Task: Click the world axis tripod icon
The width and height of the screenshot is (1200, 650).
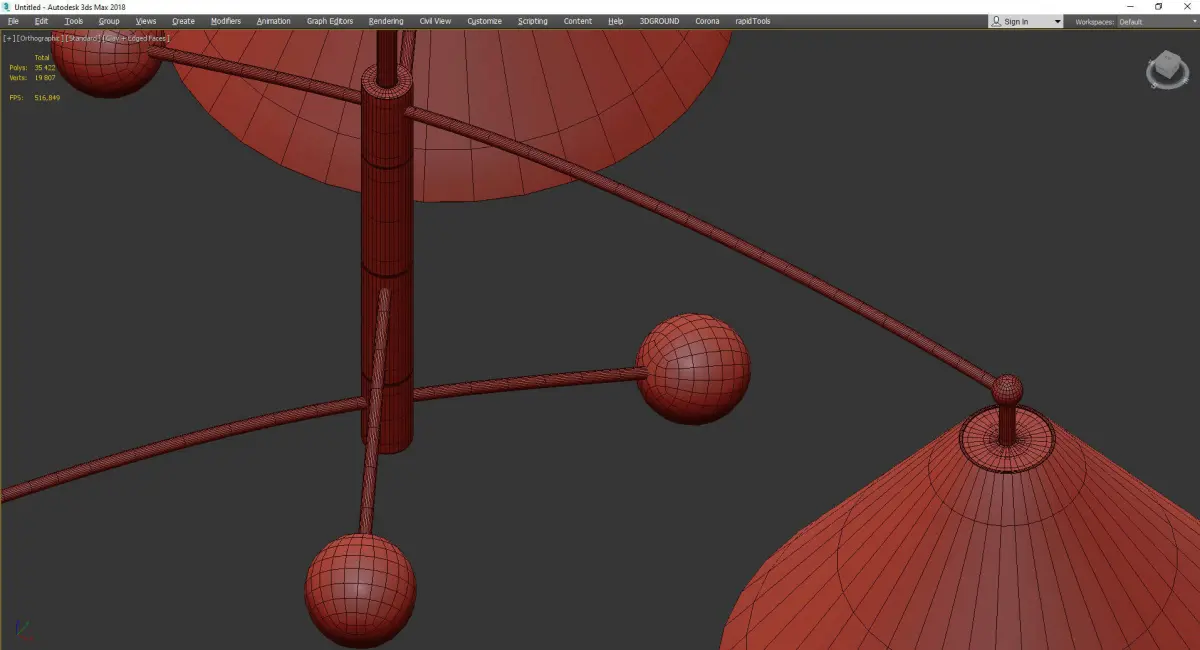Action: pyautogui.click(x=22, y=631)
